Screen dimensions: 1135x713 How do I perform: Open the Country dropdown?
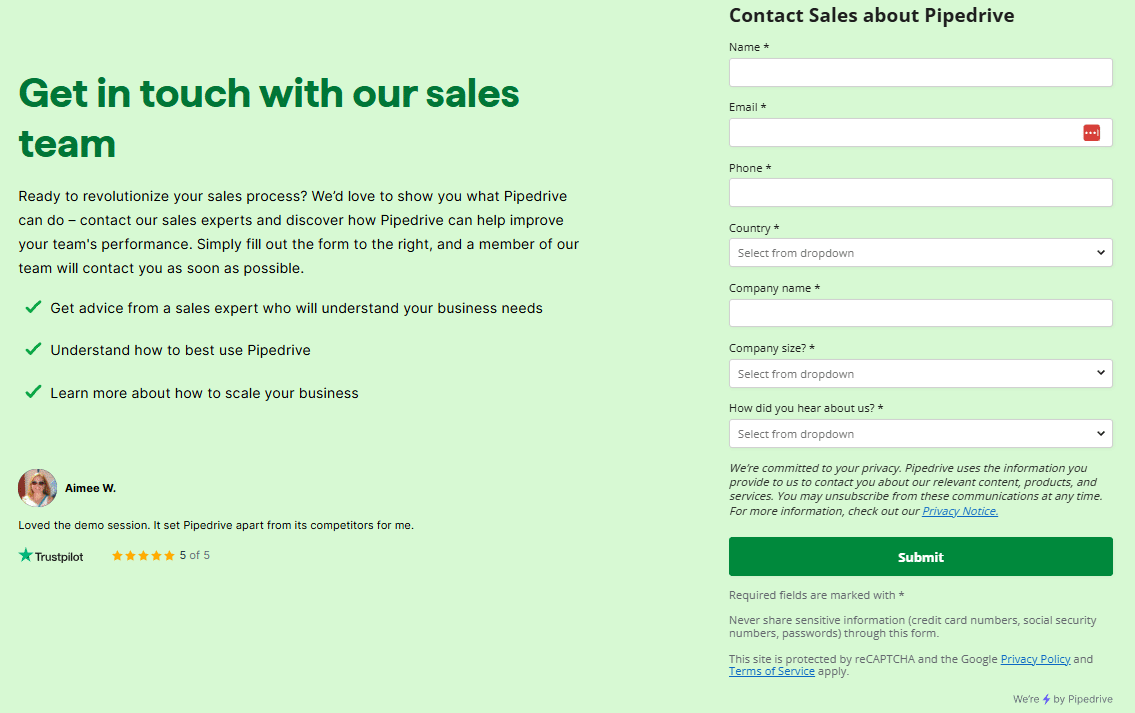(920, 253)
